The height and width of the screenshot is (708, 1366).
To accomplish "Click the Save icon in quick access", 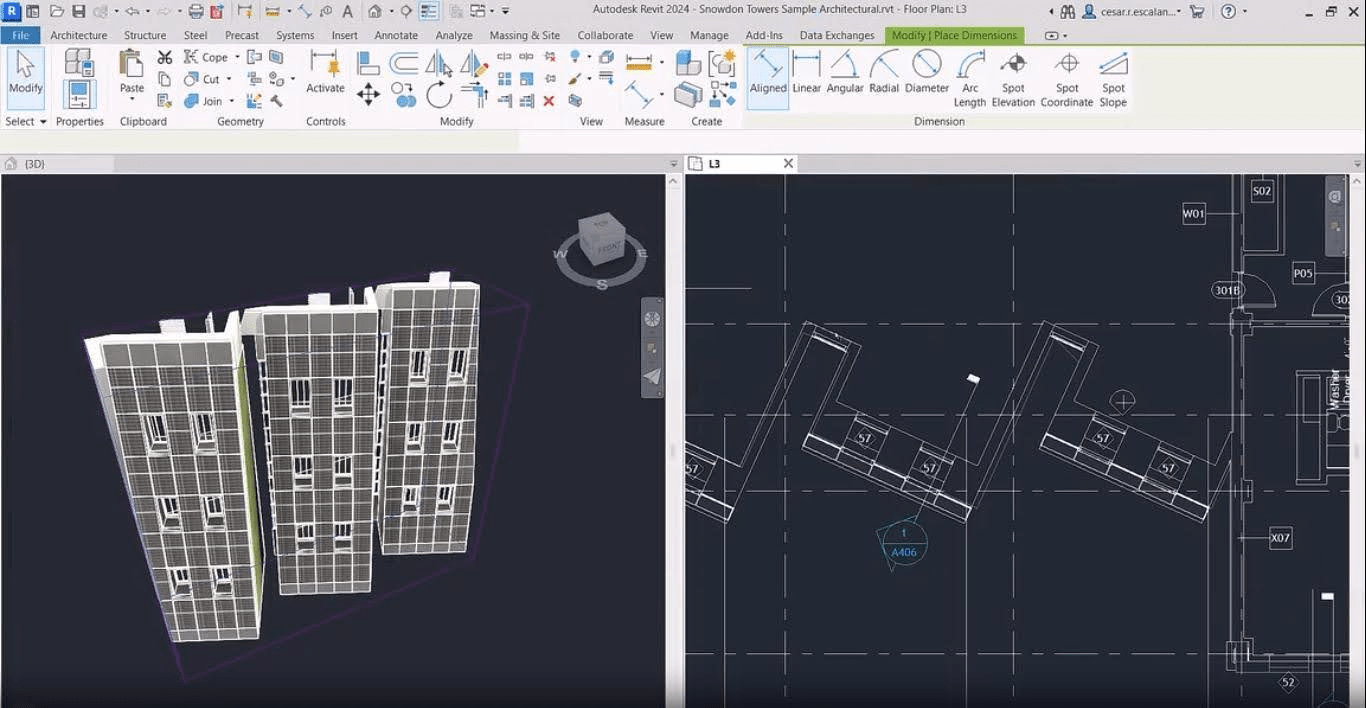I will [x=78, y=11].
